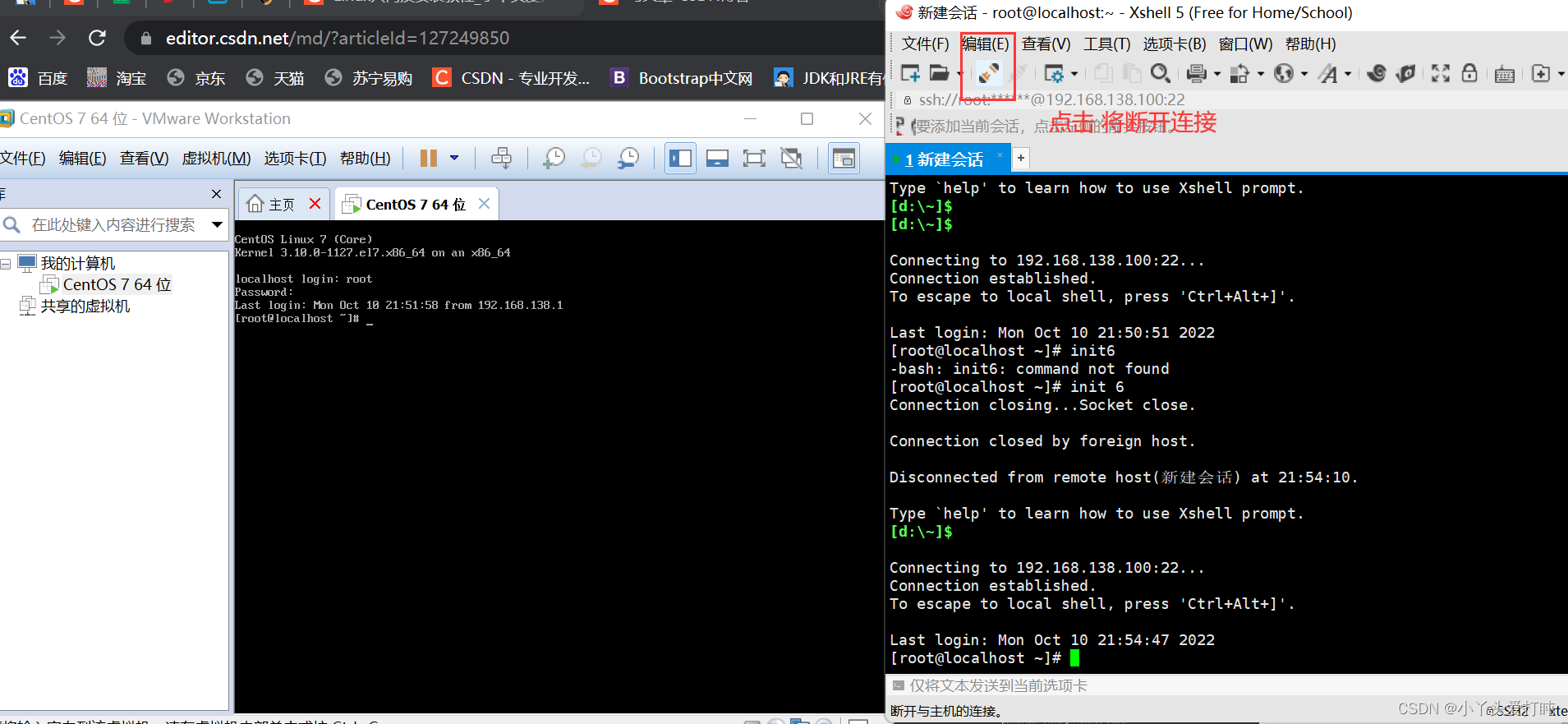The image size is (1568, 724).
Task: Close the VMware 主页 tab
Action: (x=315, y=203)
